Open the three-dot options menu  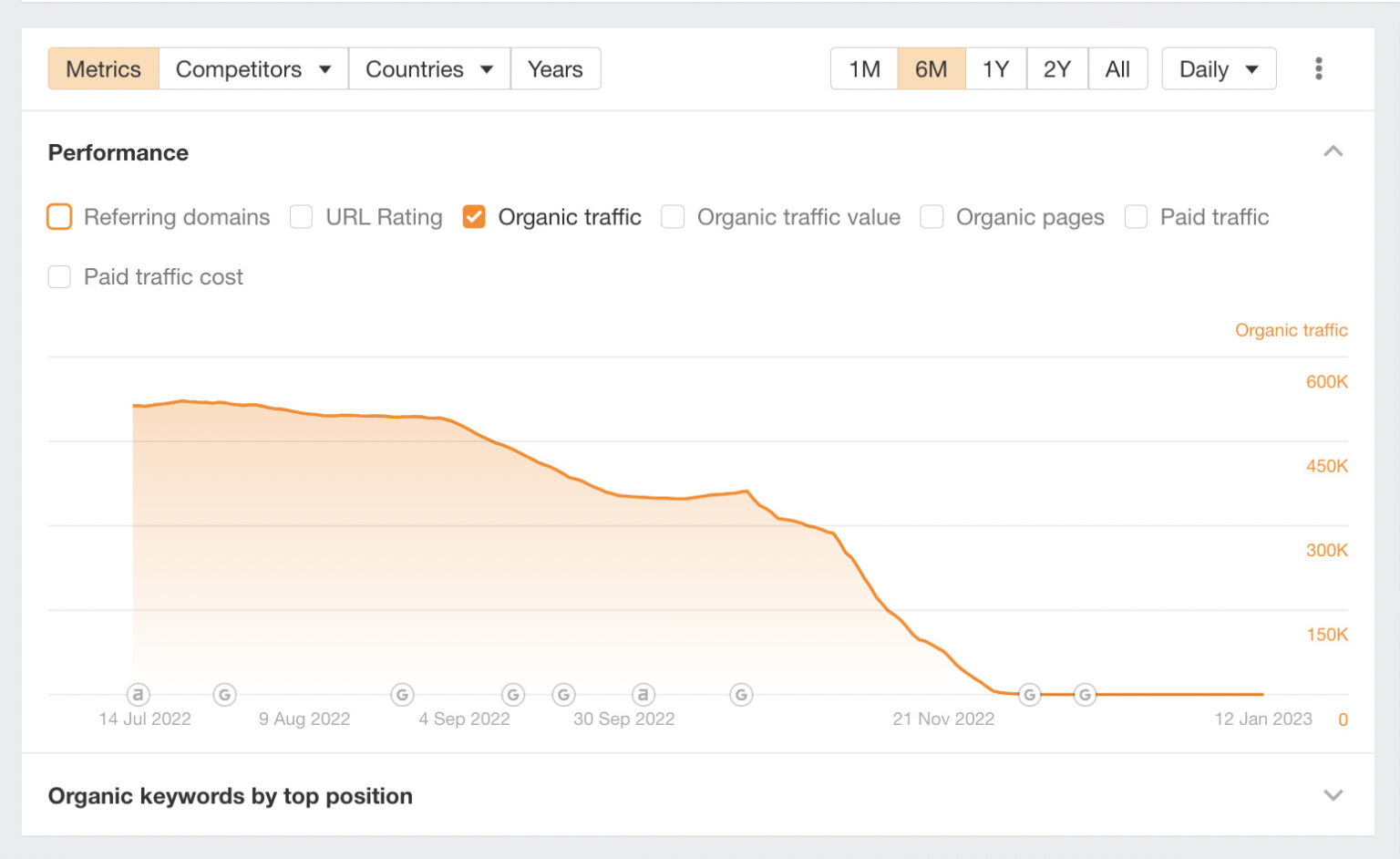[1318, 68]
